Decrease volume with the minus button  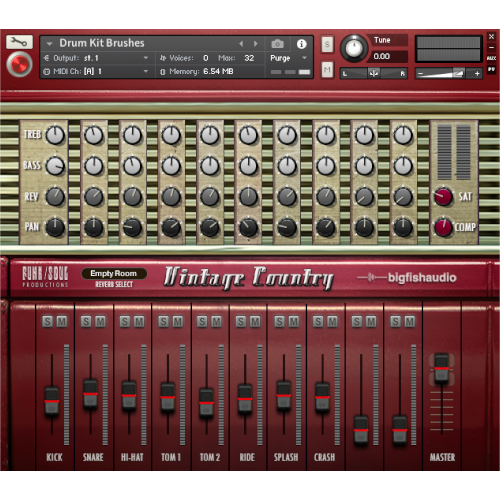pyautogui.click(x=421, y=73)
